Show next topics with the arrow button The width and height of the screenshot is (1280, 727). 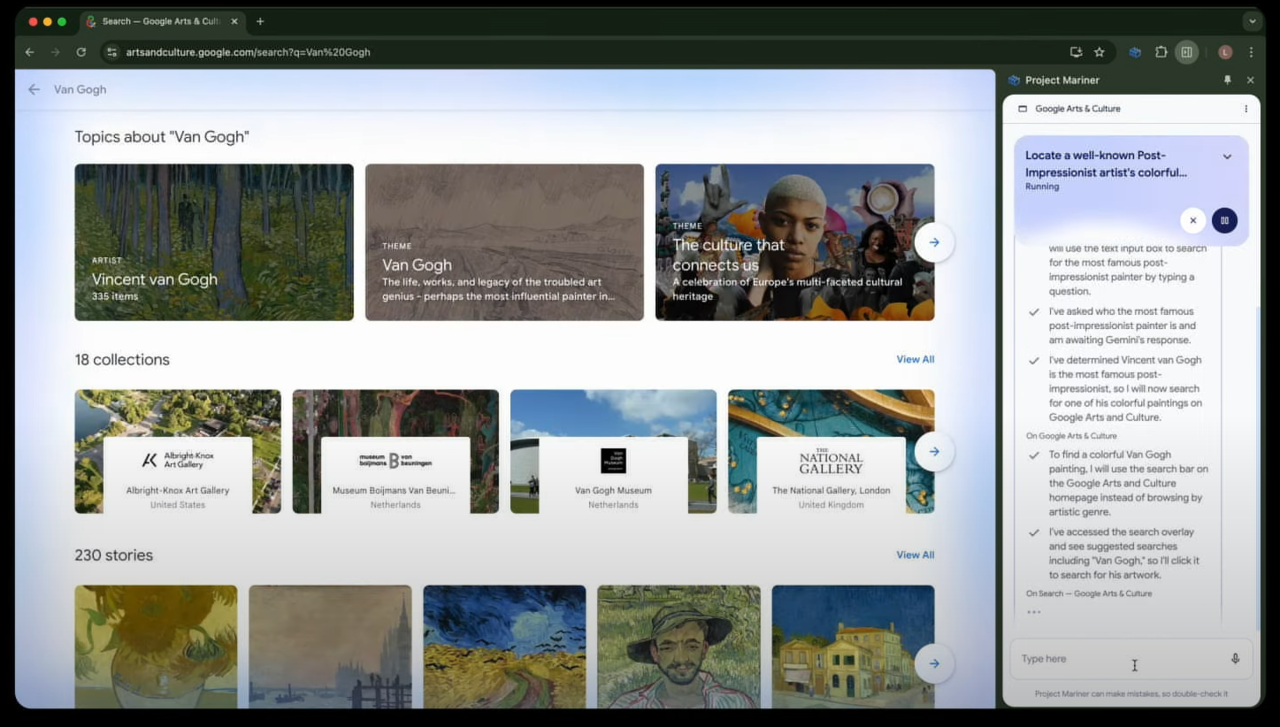tap(933, 242)
